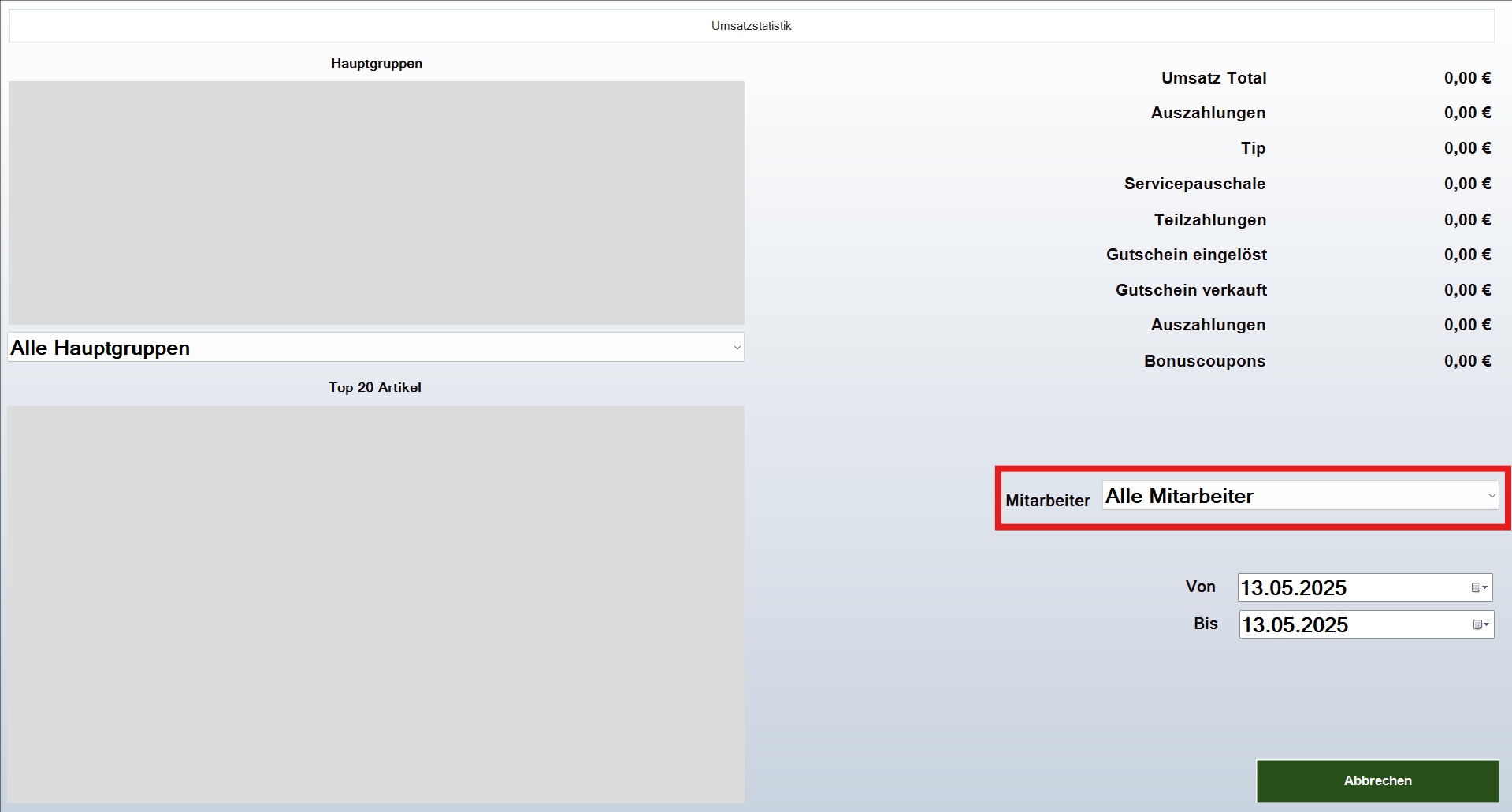Click the Mitarbeiter field label
The image size is (1512, 812).
point(1047,501)
